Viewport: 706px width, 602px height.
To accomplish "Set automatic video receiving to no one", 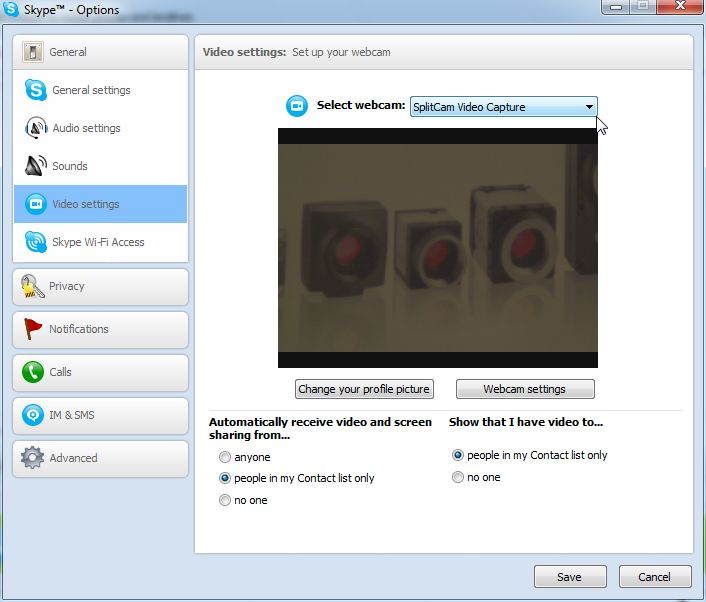I will (x=225, y=500).
